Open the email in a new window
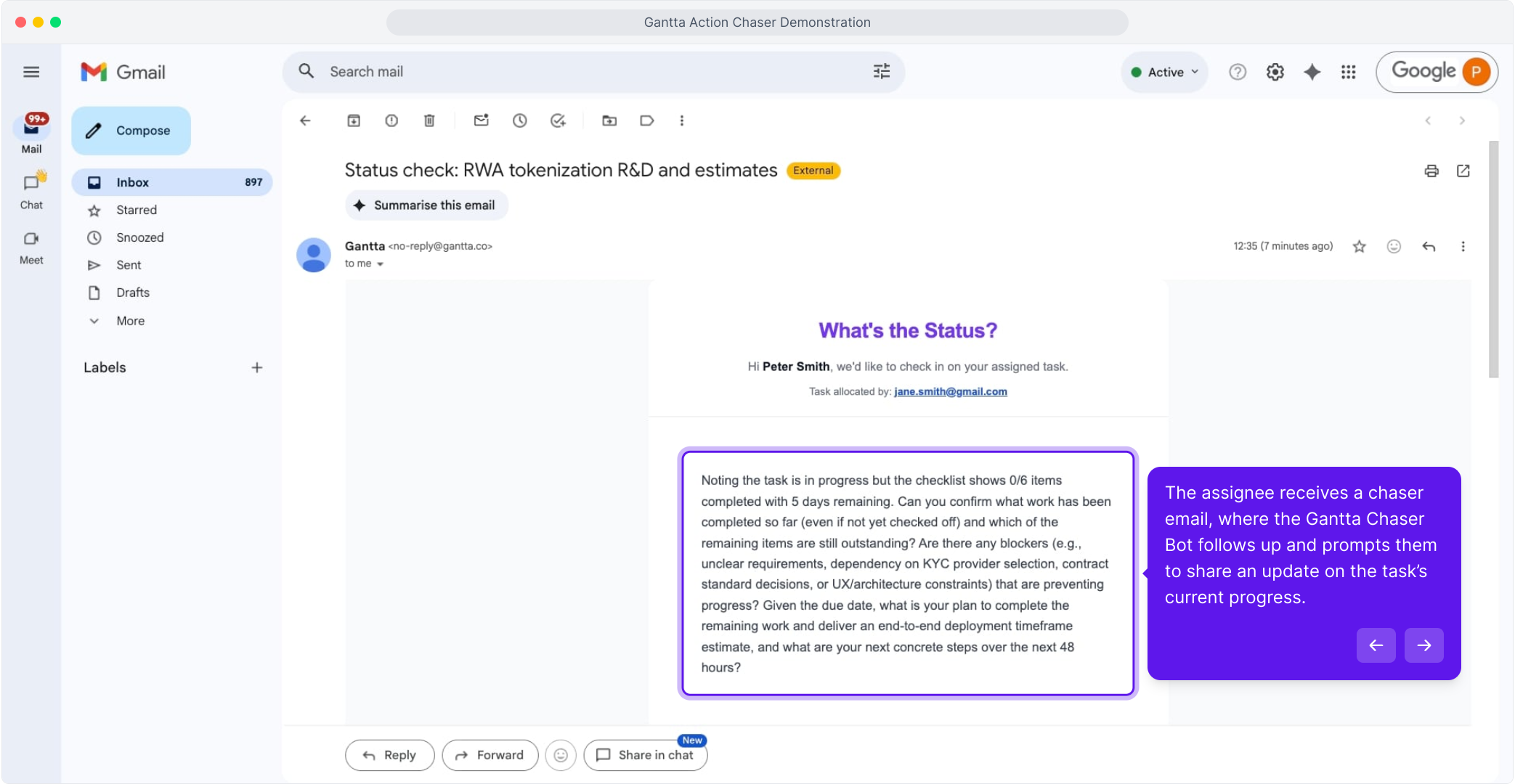The image size is (1515, 784). coord(1463,171)
